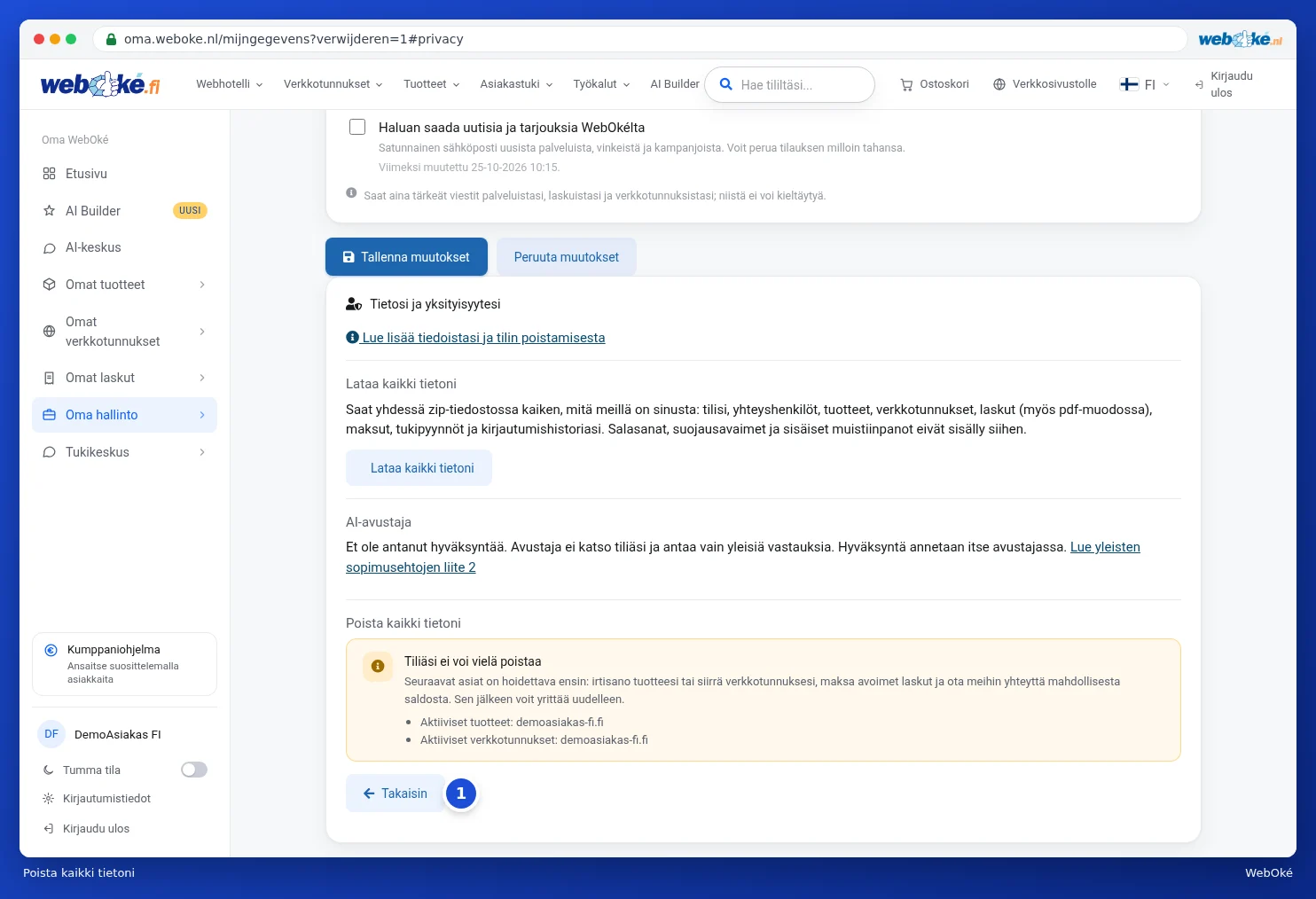Screen dimensions: 1316x899
Task: Toggle the Tumma tila dark mode switch
Action: (194, 770)
